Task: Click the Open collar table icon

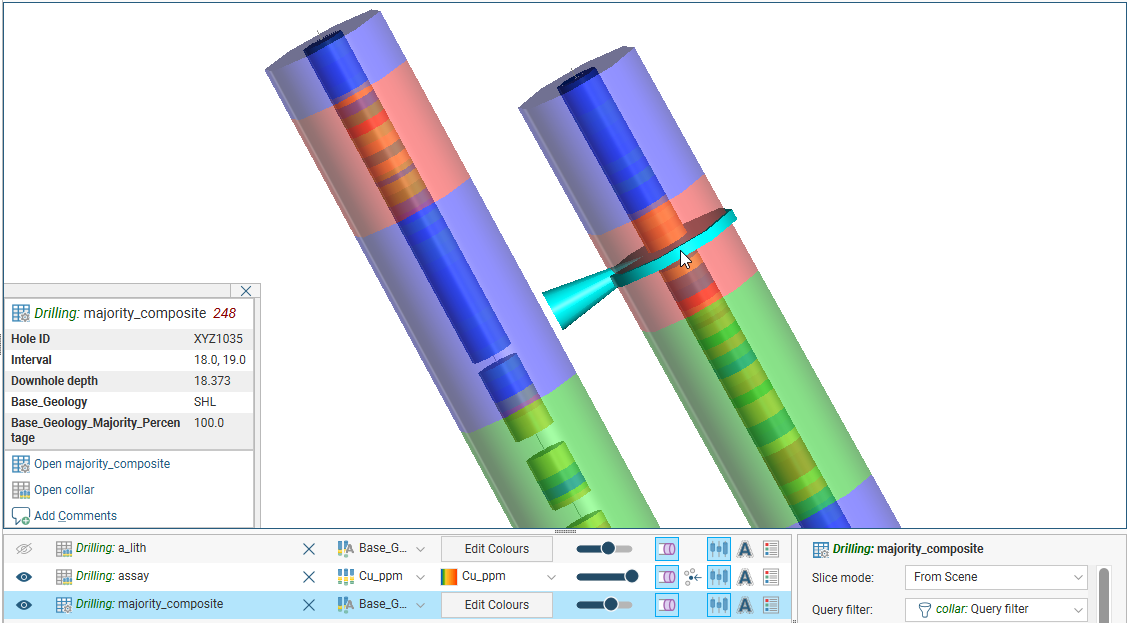Action: pyautogui.click(x=21, y=490)
